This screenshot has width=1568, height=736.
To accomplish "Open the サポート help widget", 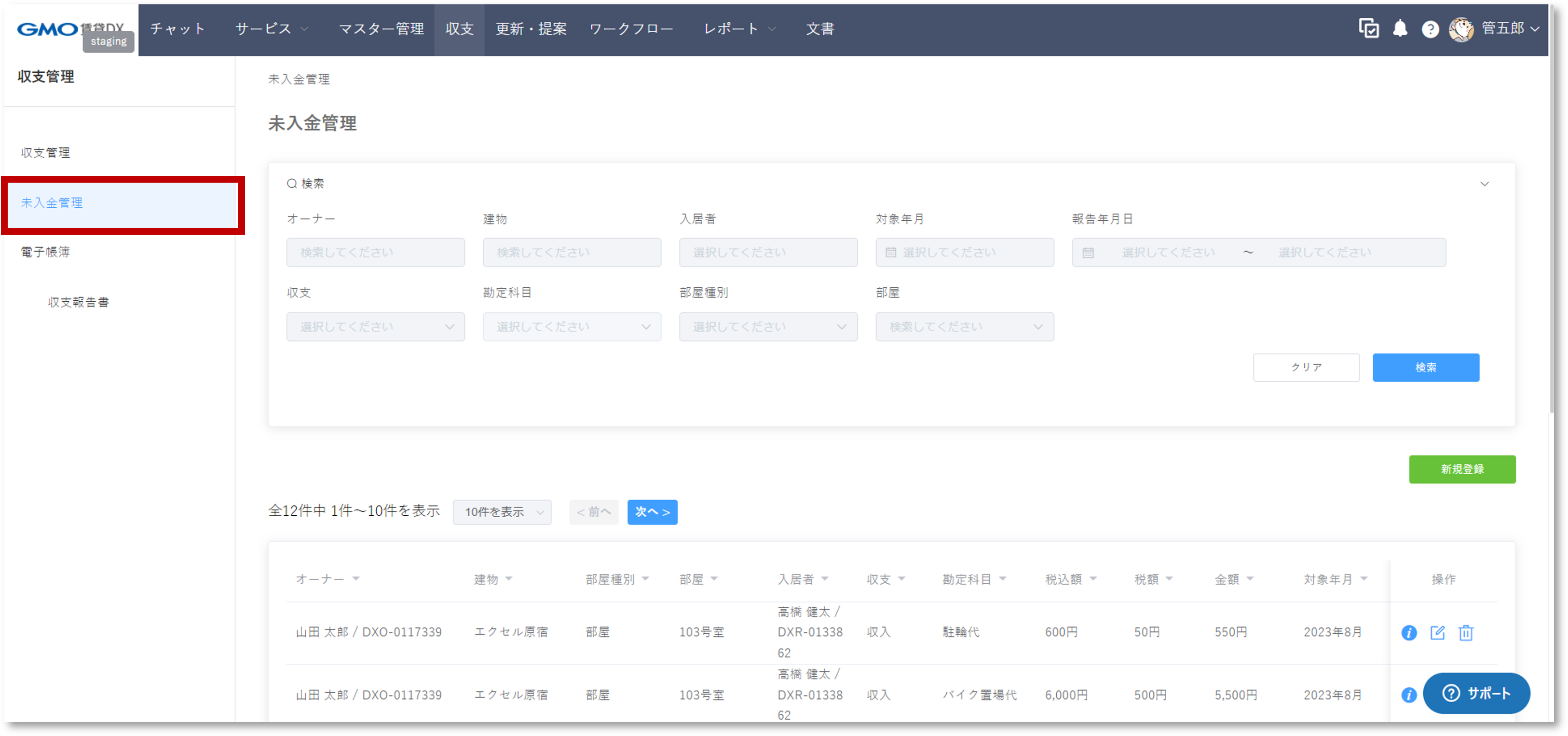I will pos(1477,693).
